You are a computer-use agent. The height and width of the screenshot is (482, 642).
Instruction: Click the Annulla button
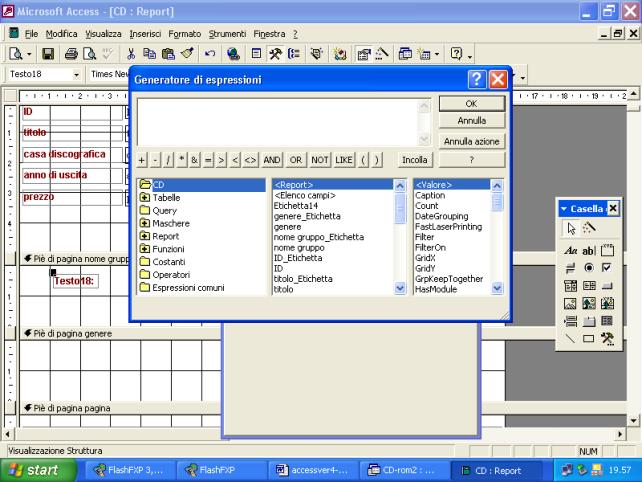tap(472, 121)
